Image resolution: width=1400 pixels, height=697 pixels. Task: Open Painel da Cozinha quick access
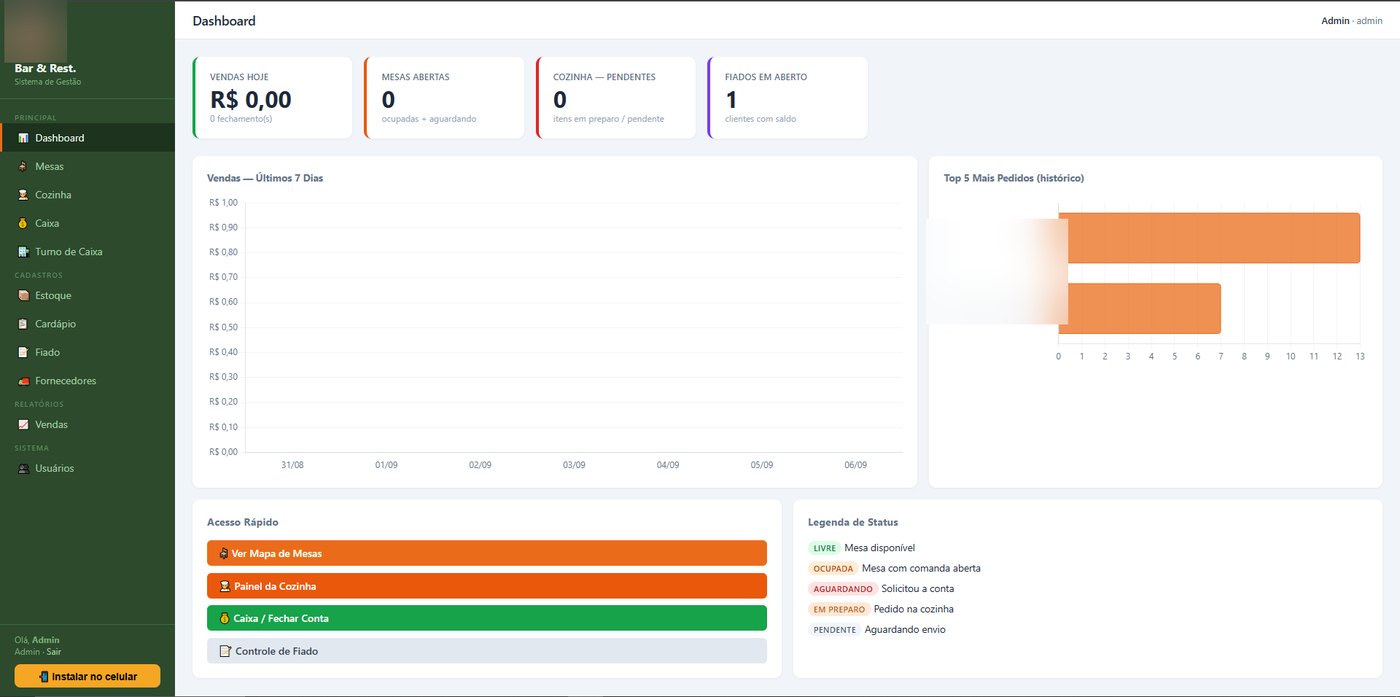(x=487, y=586)
